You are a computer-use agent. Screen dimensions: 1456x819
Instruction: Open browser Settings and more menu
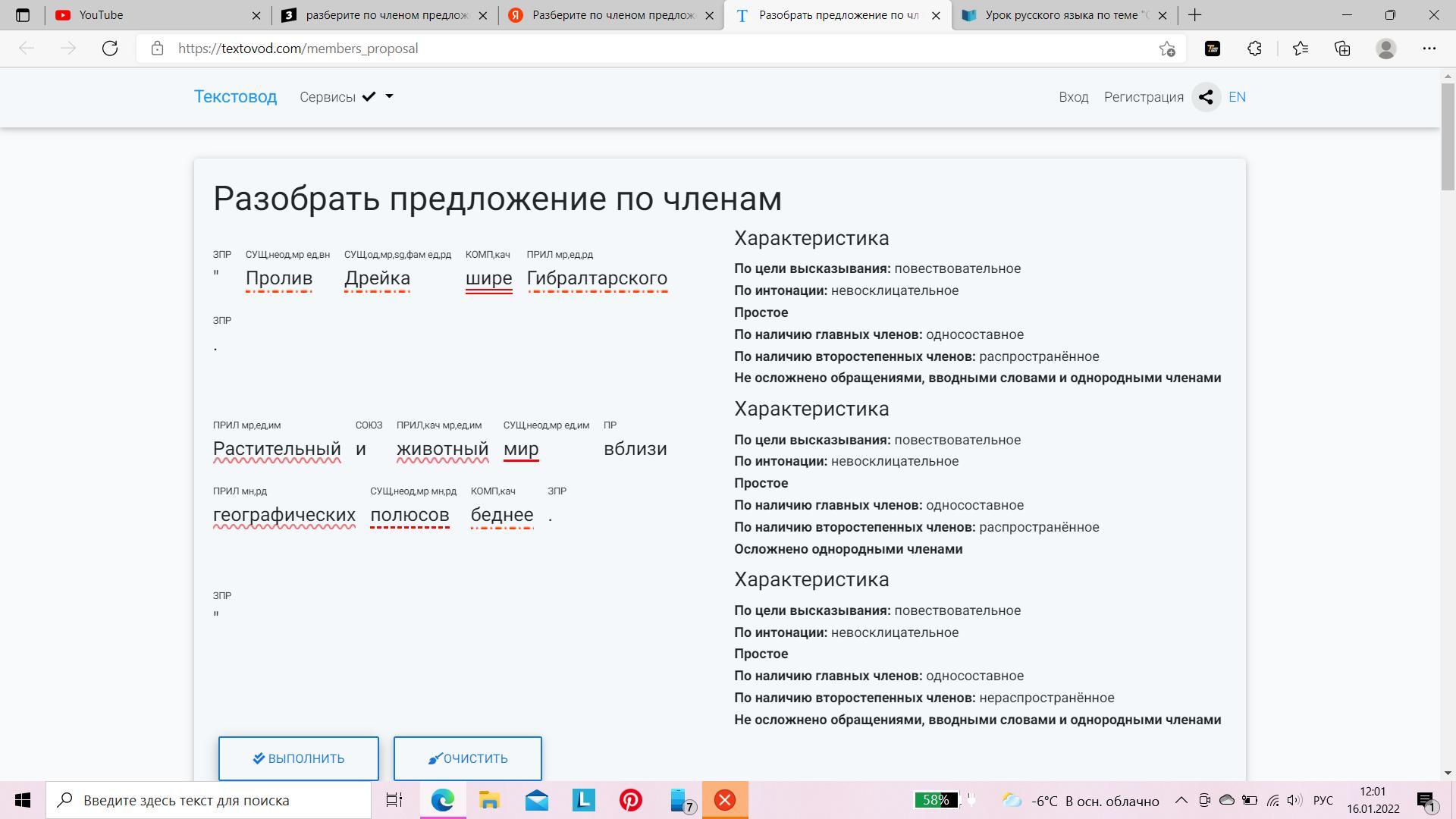(x=1429, y=49)
